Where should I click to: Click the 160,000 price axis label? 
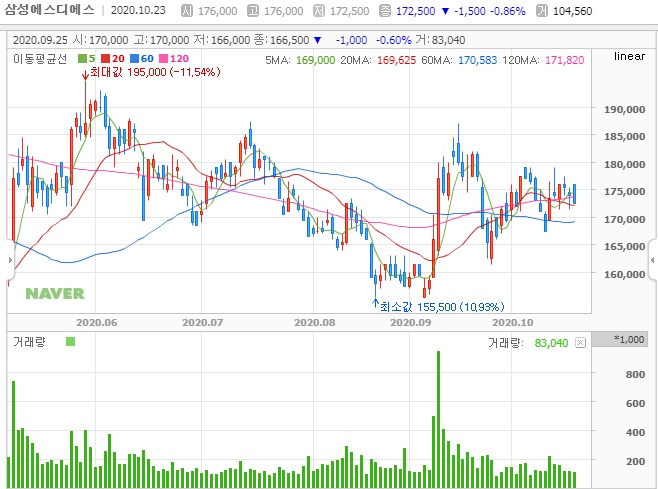(624, 275)
